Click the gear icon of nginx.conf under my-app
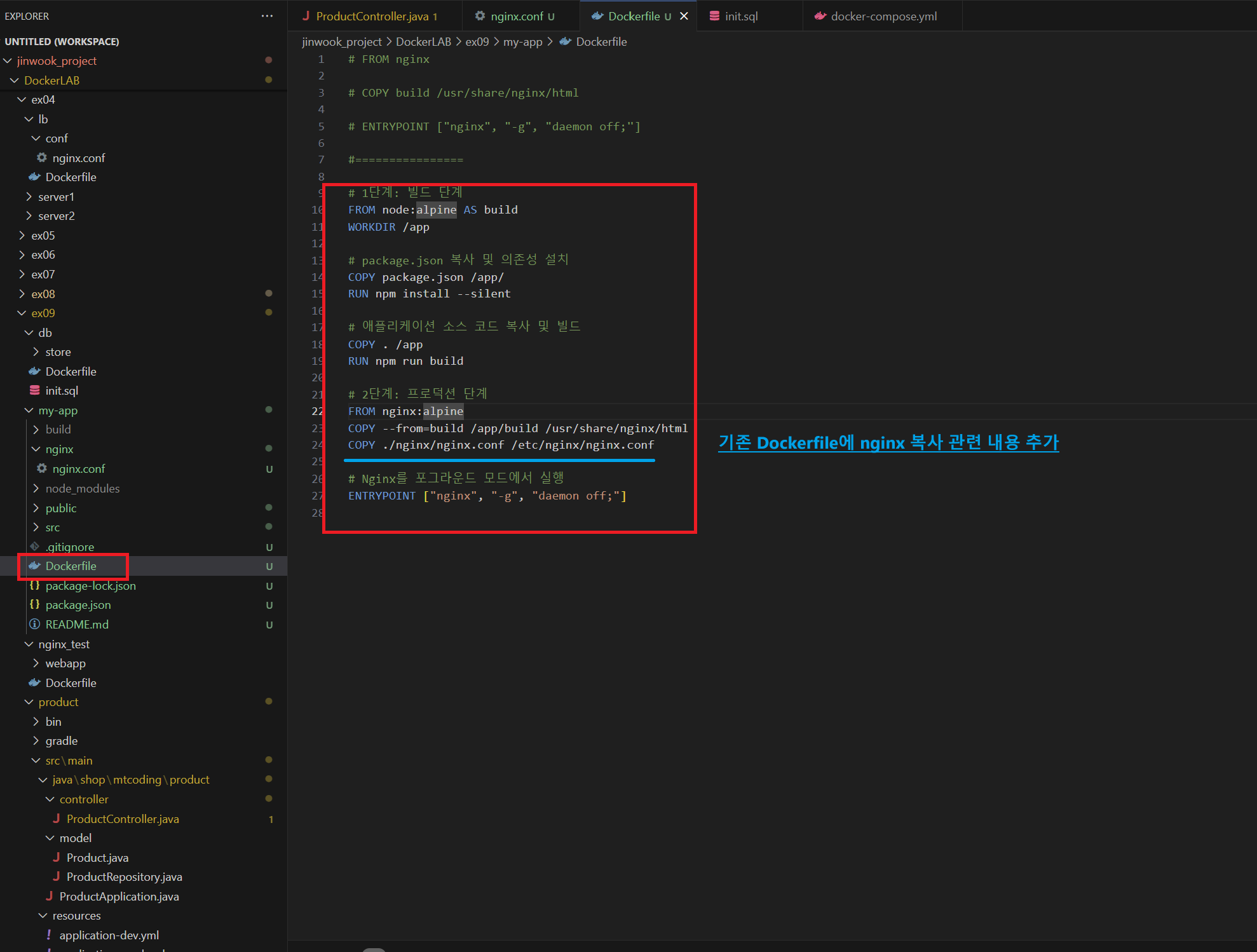The width and height of the screenshot is (1257, 952). click(42, 468)
